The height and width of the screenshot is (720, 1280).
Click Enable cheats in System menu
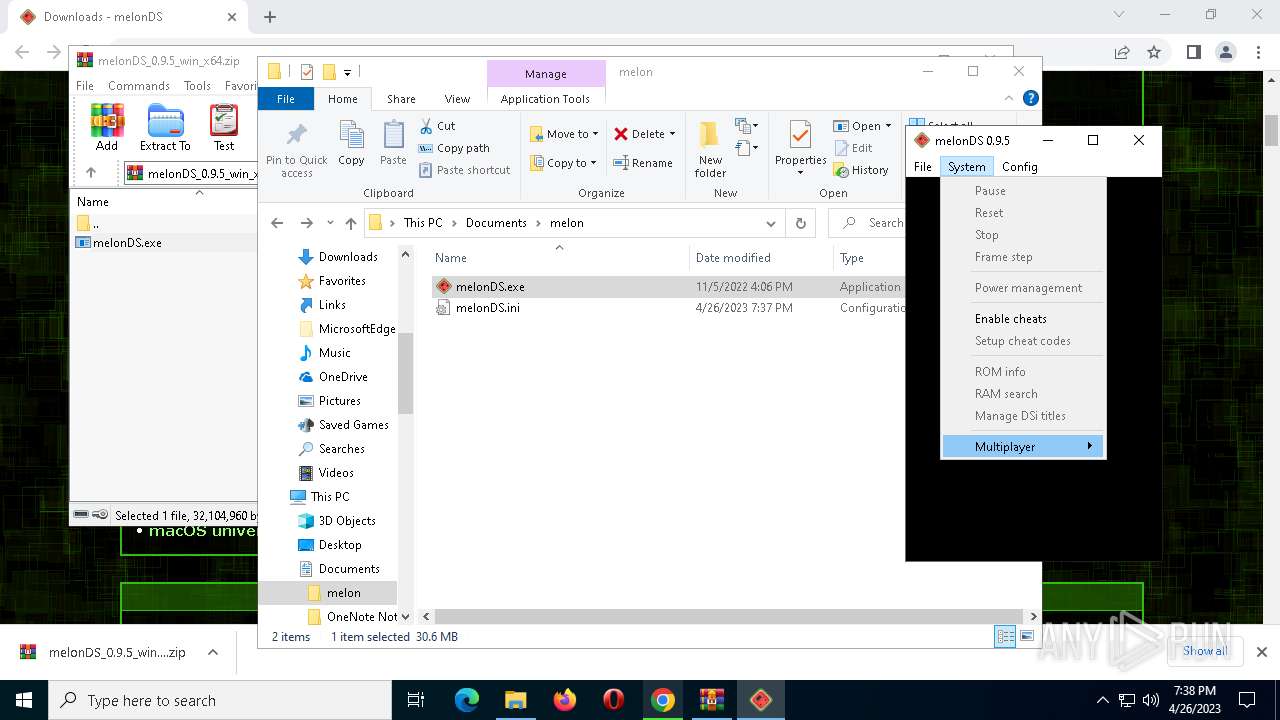(x=1023, y=319)
